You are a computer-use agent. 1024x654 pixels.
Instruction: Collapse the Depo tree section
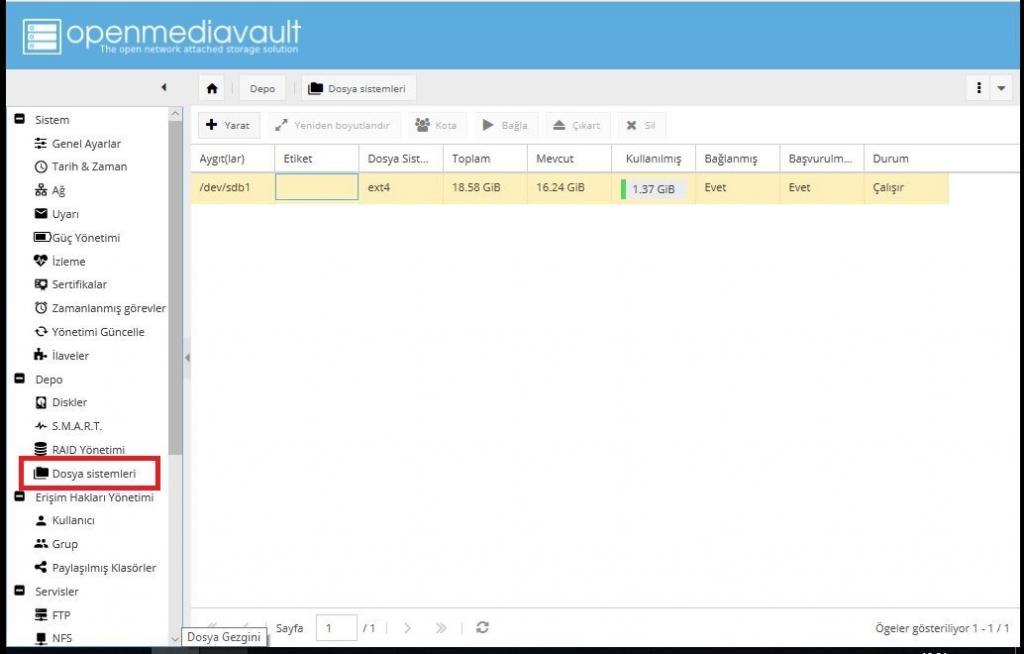[x=20, y=379]
